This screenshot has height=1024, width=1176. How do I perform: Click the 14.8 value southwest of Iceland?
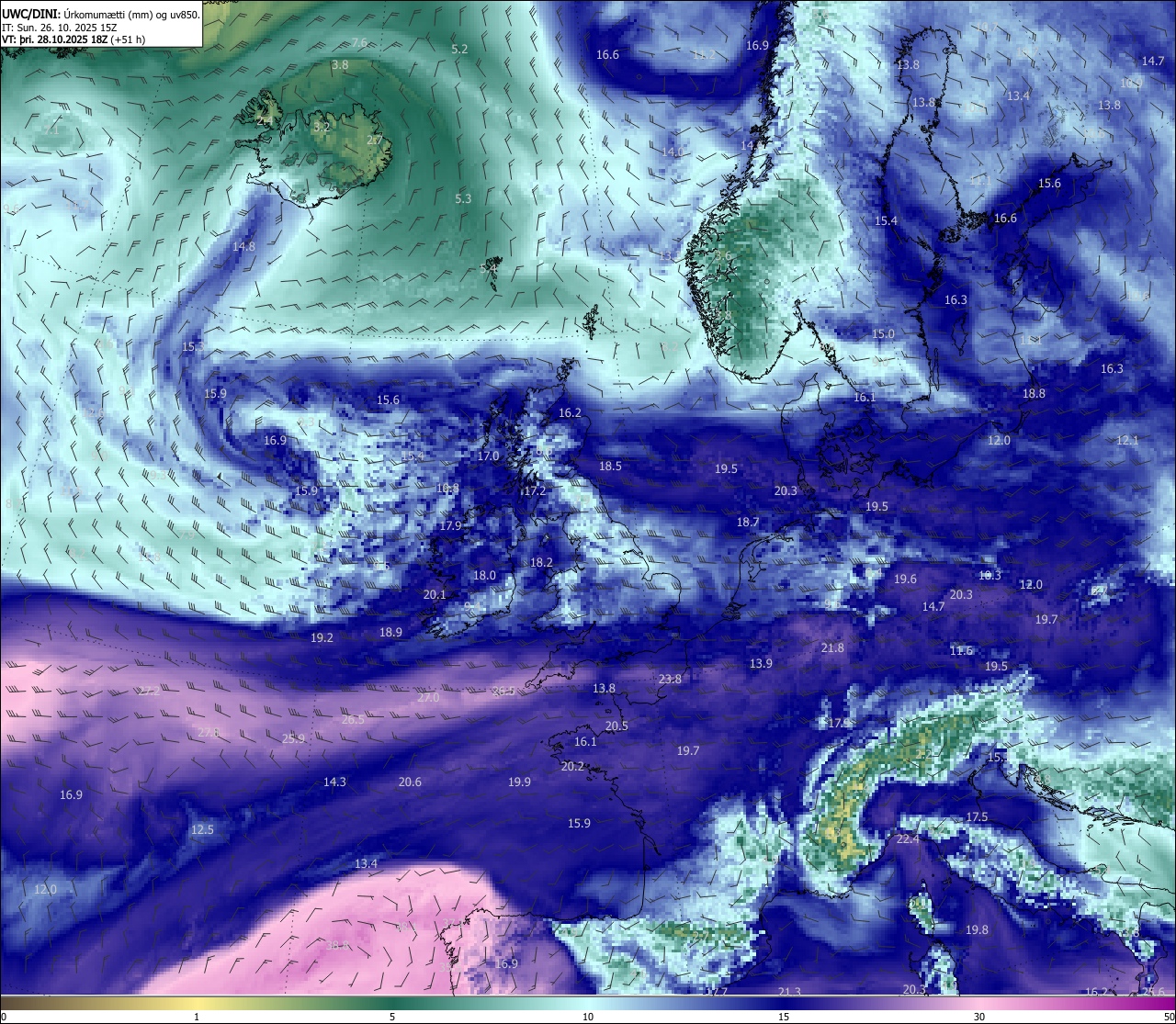click(x=243, y=247)
